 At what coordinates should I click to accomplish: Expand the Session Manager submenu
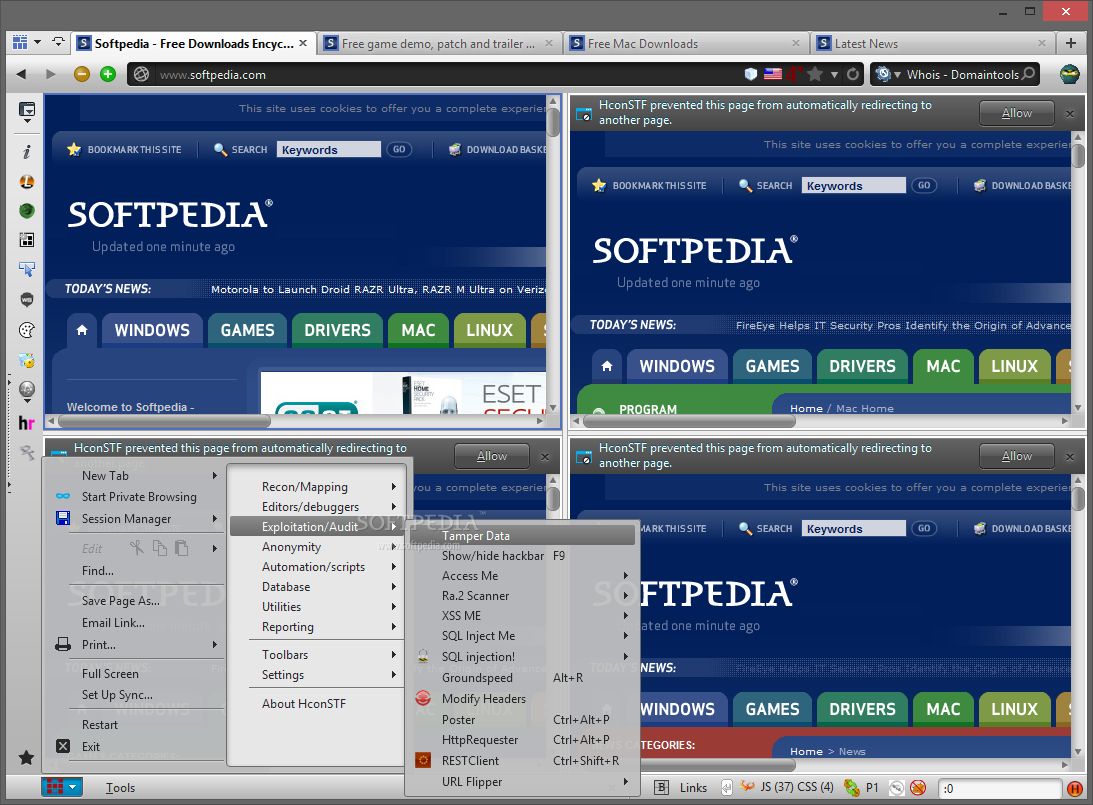click(x=139, y=519)
